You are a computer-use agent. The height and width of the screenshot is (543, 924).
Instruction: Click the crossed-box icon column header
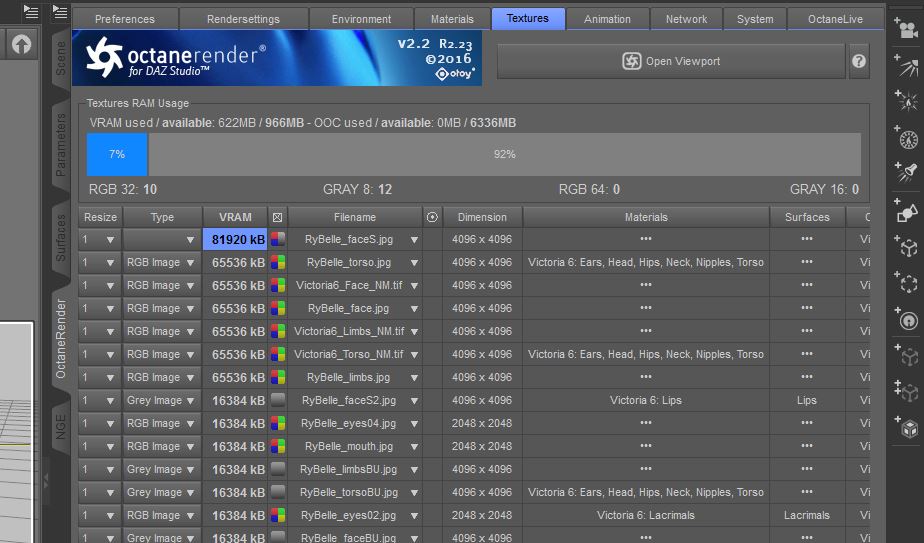[x=278, y=218]
